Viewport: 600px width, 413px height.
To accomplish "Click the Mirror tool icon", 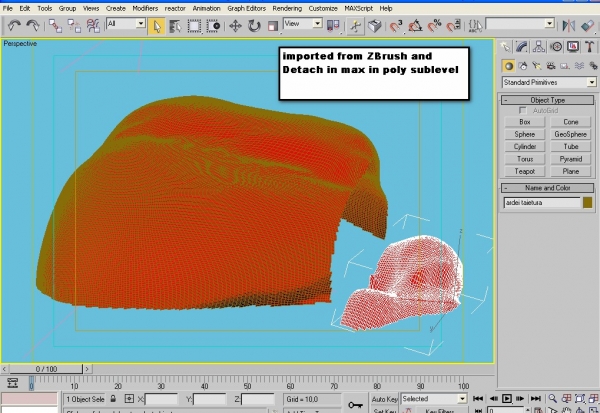I will coord(569,26).
